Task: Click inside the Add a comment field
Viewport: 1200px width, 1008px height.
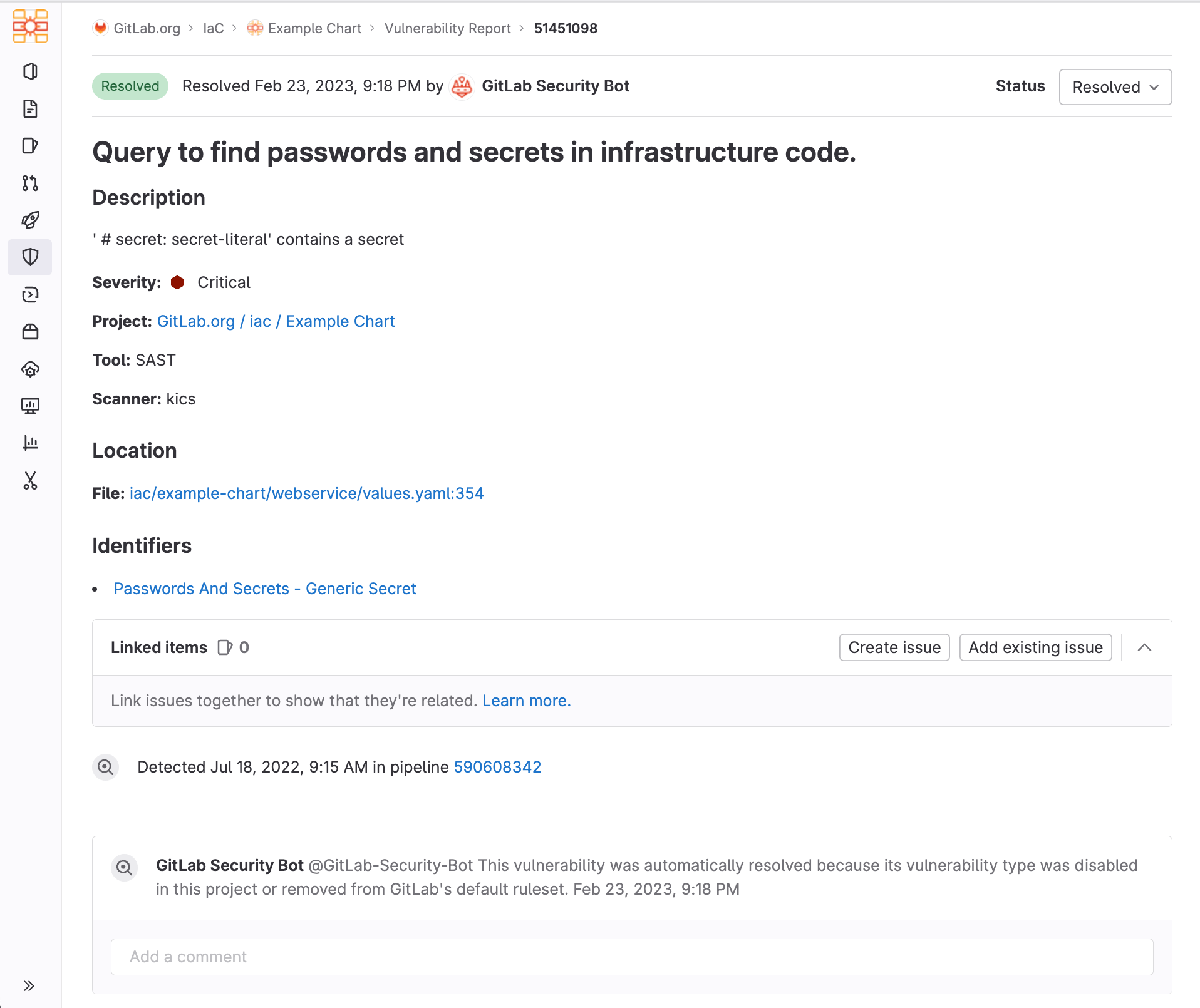Action: [631, 957]
